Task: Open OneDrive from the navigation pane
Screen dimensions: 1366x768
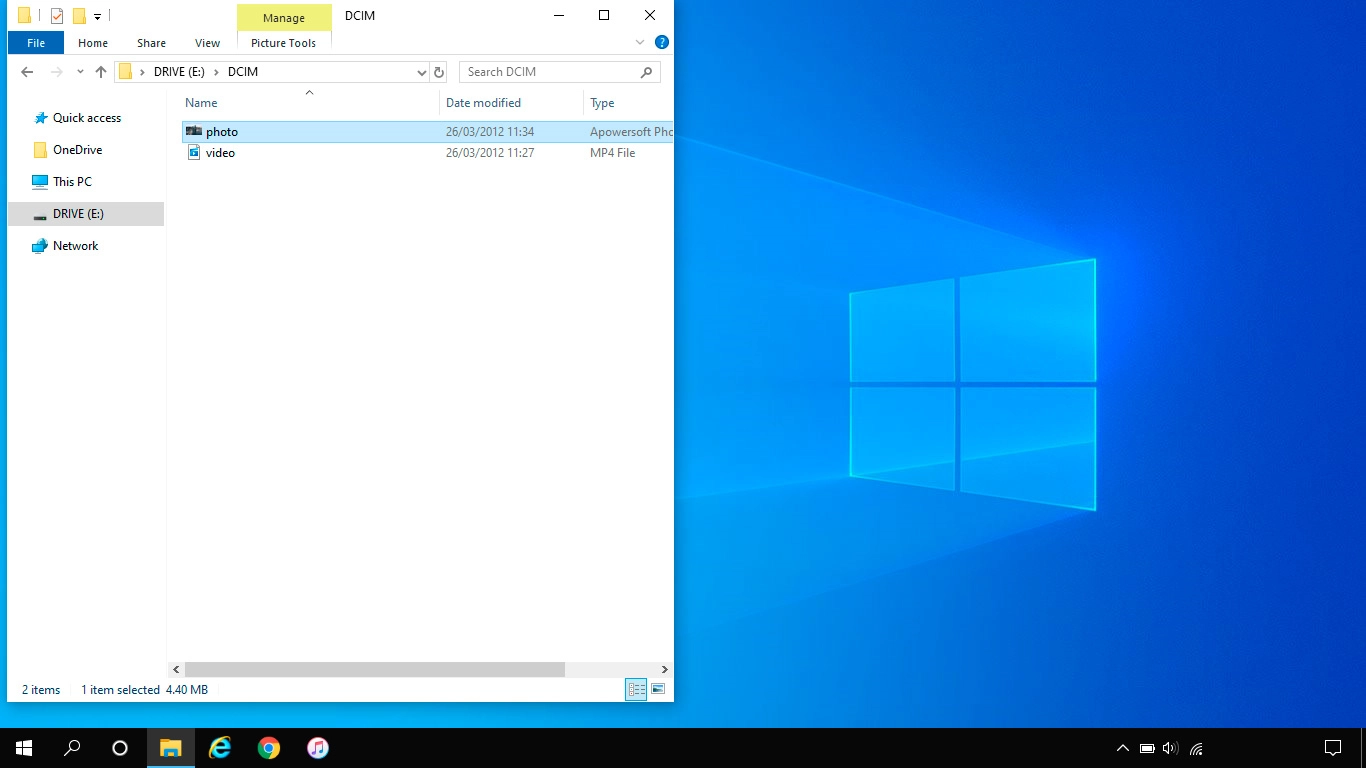Action: [x=77, y=149]
